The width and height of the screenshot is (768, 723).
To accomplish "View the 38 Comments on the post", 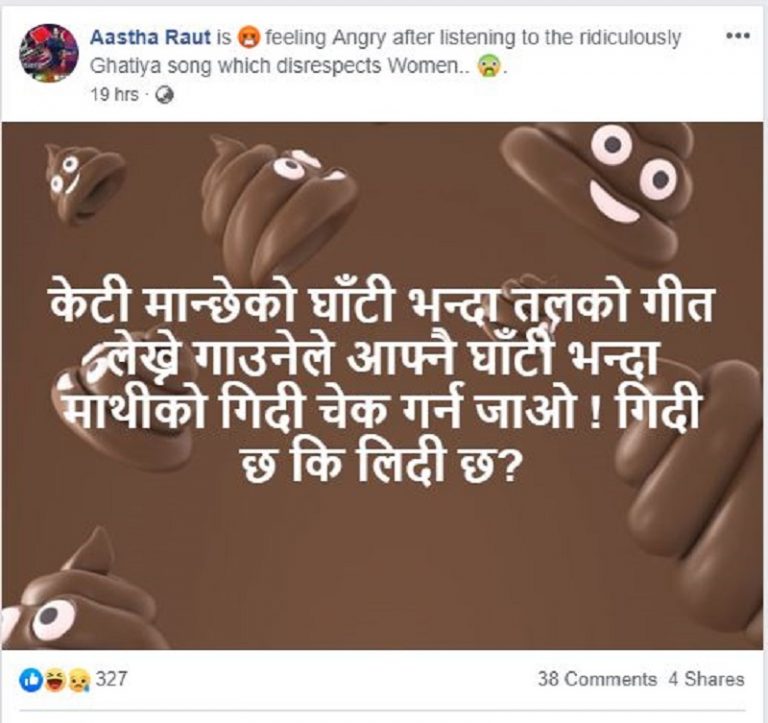I will pyautogui.click(x=597, y=679).
